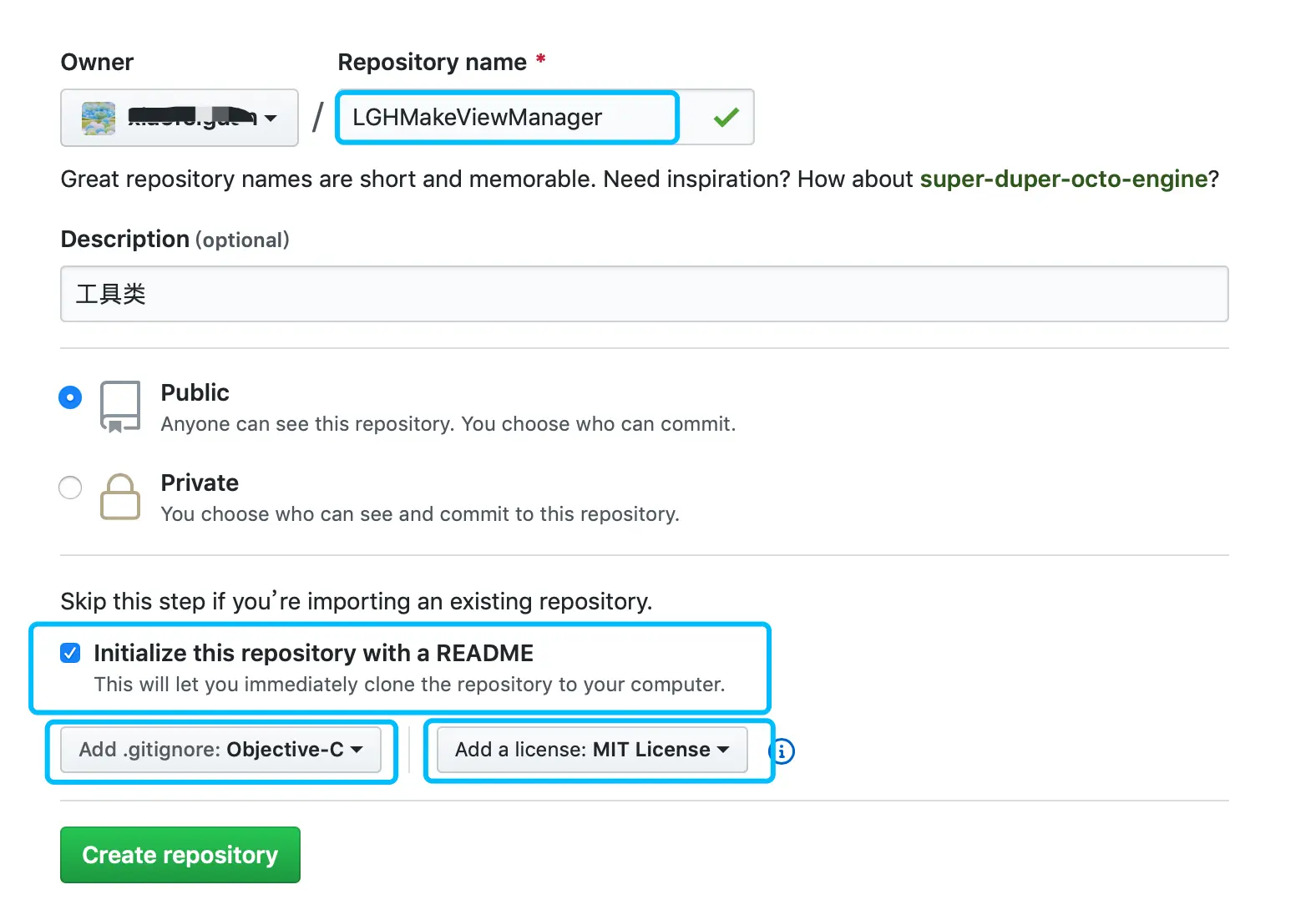Open the Owner account dropdown

(x=179, y=118)
